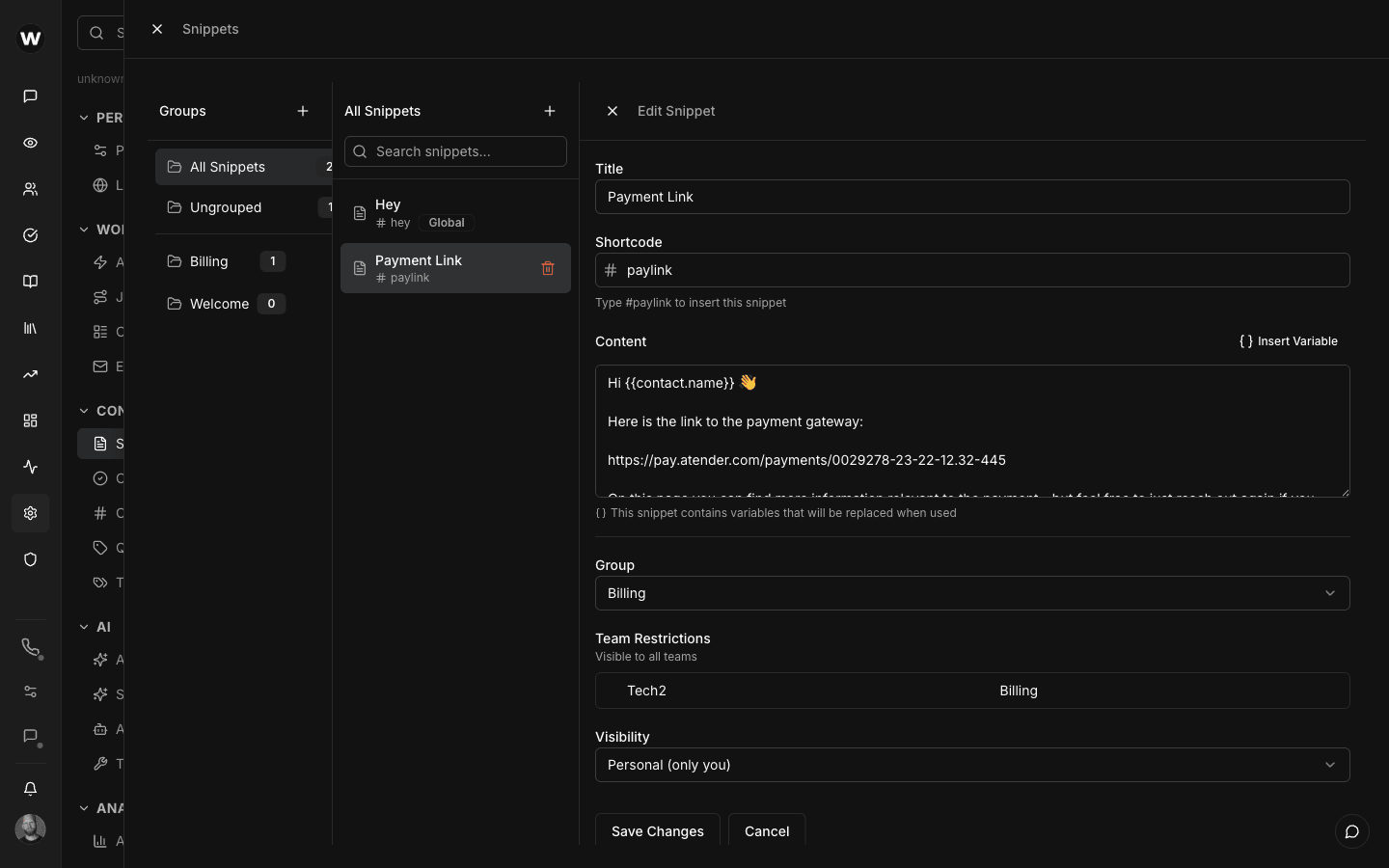Viewport: 1389px width, 868px height.
Task: Create a new group with the plus icon
Action: click(303, 111)
